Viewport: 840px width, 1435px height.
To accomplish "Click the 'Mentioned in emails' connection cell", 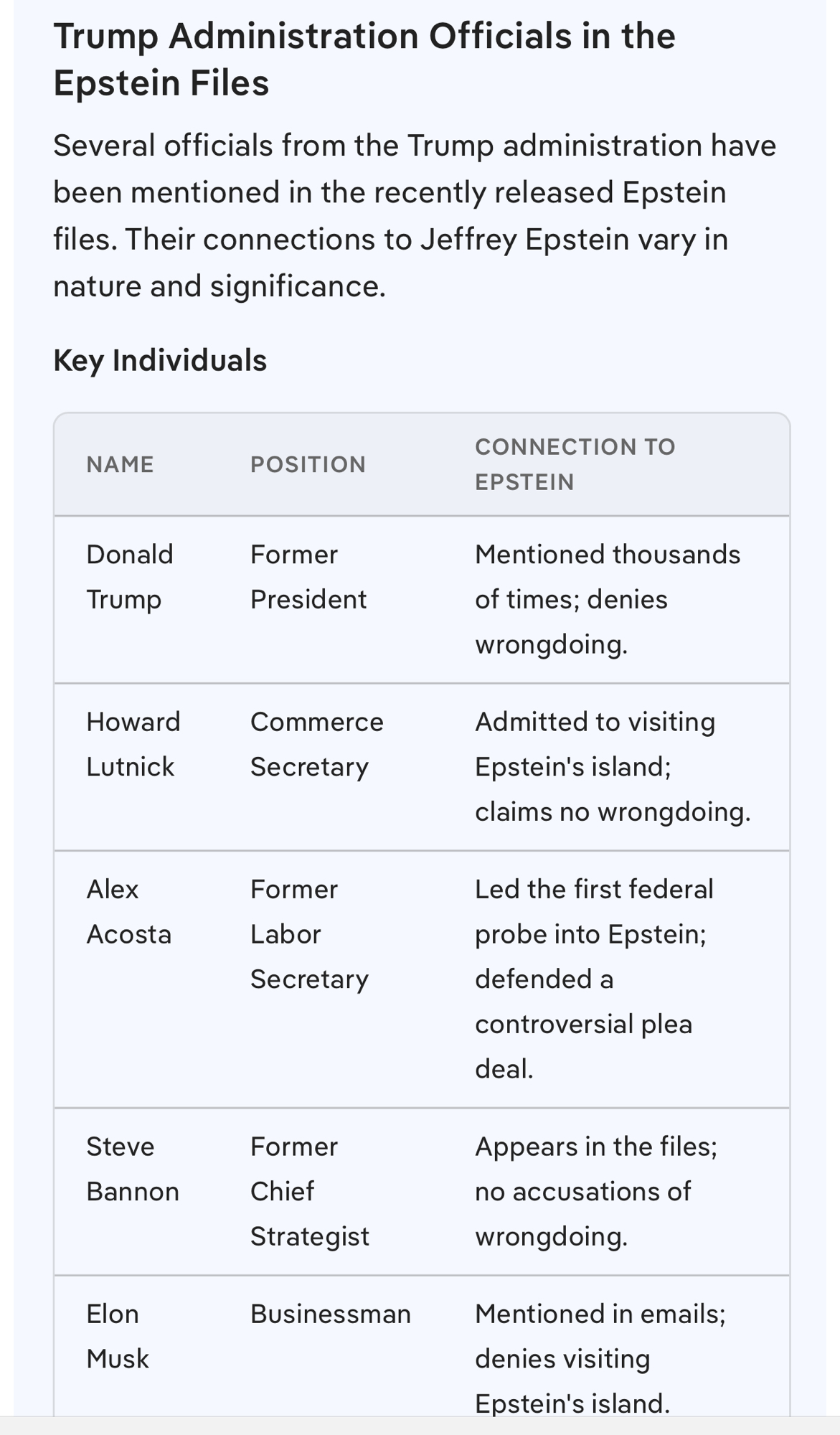I will [x=600, y=1358].
